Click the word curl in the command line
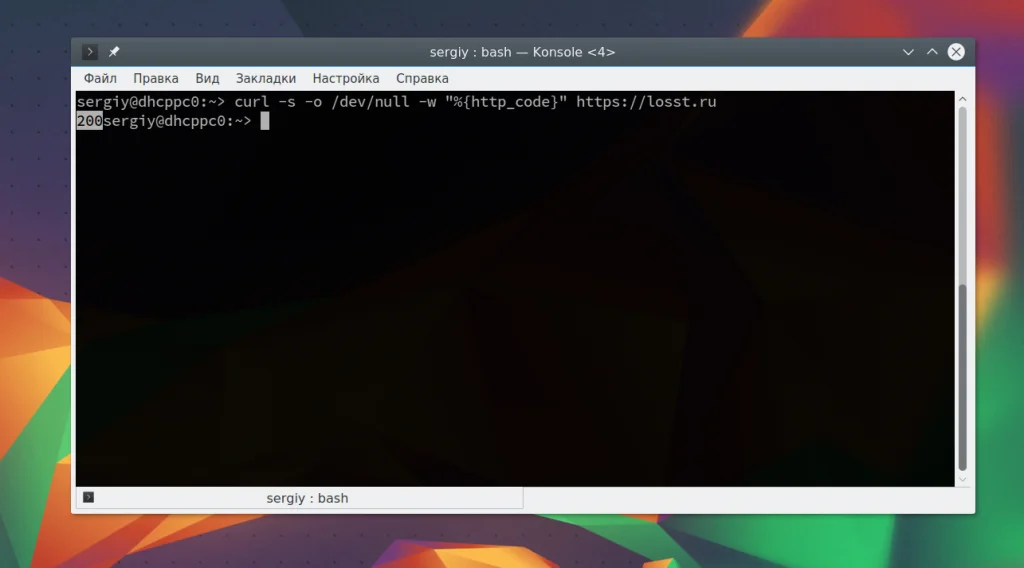Viewport: 1024px width, 568px height. (251, 102)
